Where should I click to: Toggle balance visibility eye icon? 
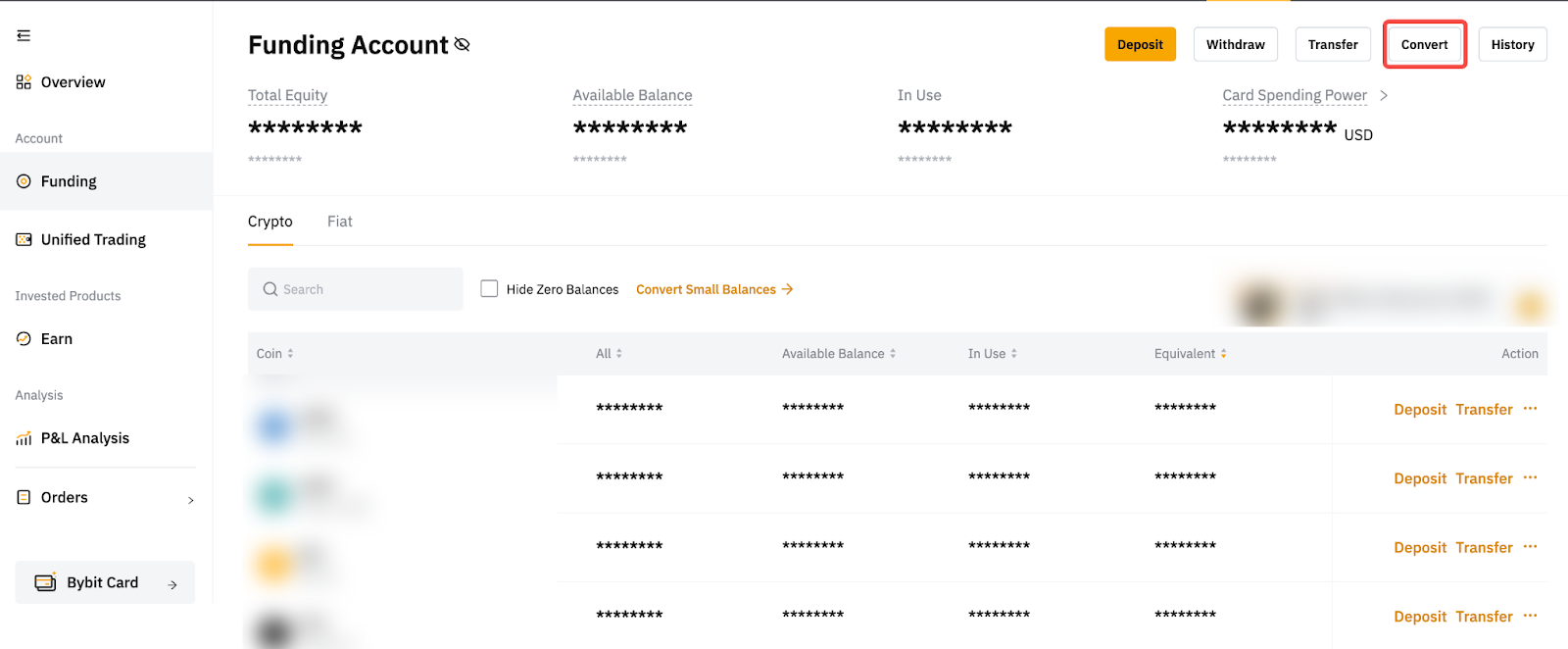click(x=463, y=45)
